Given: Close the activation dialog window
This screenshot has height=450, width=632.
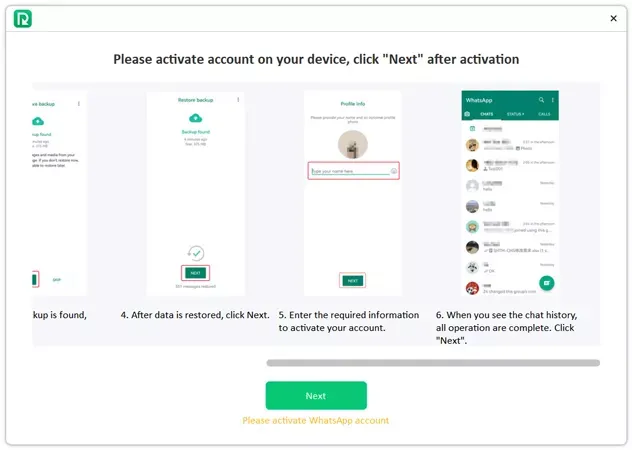Looking at the screenshot, I should tap(613, 19).
